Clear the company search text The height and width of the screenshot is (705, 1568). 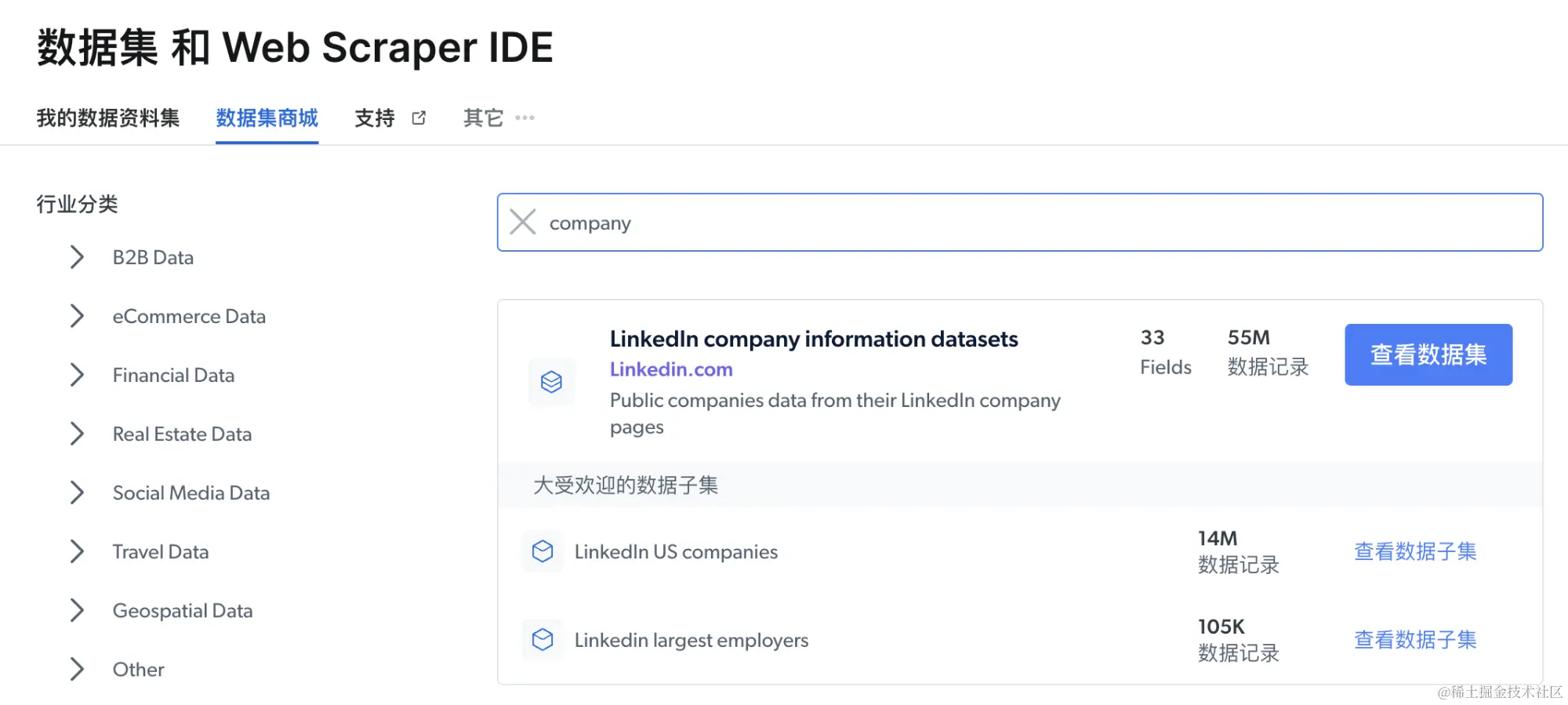pos(523,222)
